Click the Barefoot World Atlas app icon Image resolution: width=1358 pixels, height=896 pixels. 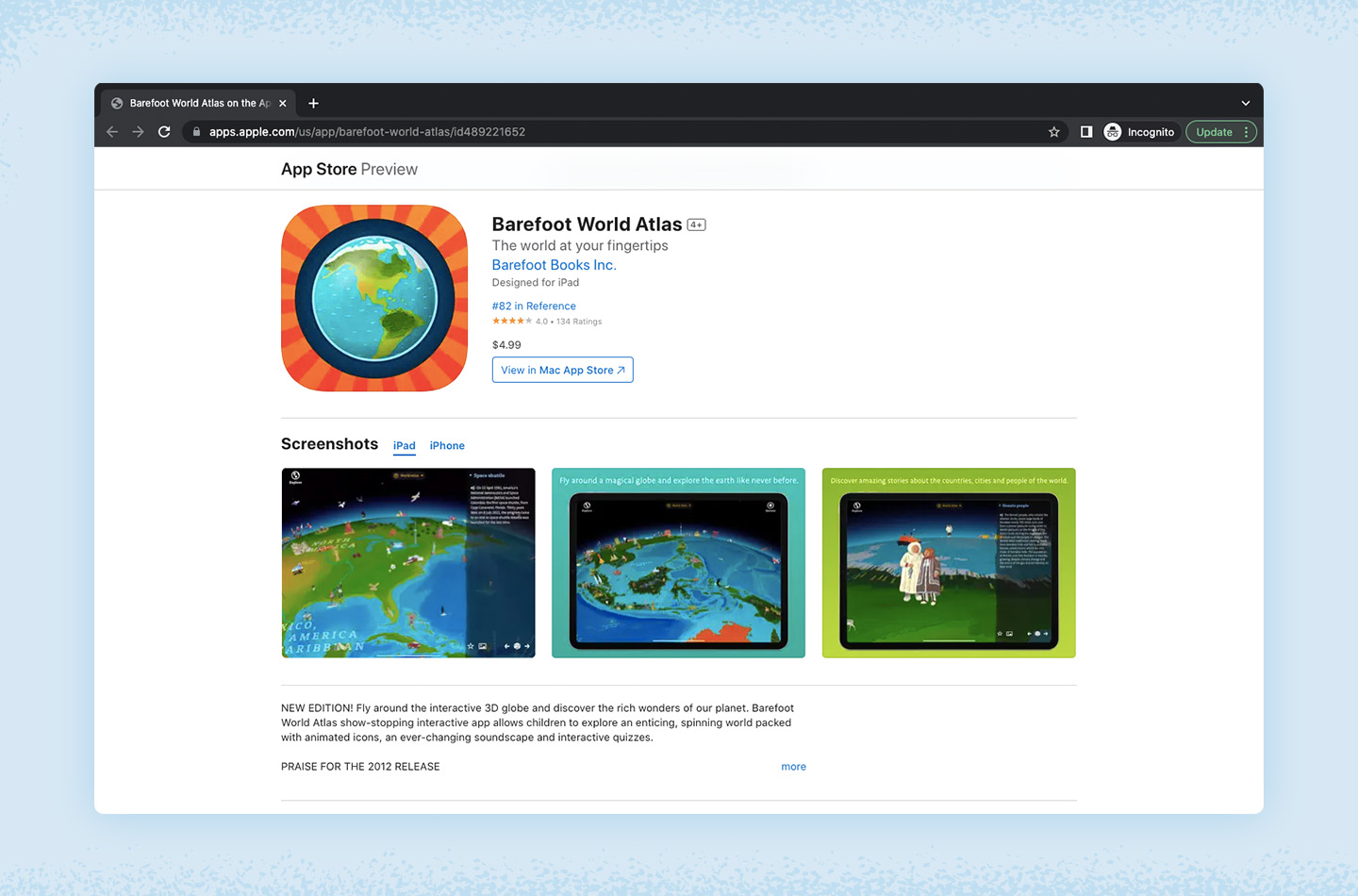point(373,298)
